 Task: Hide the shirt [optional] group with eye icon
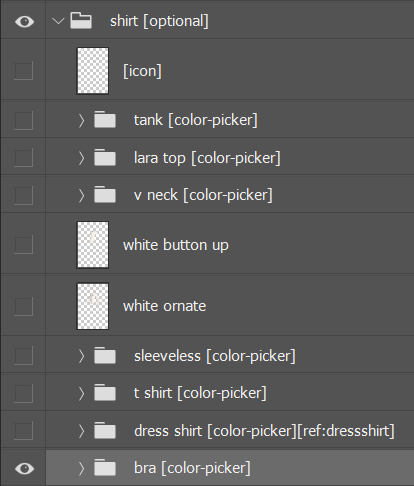coord(24,22)
